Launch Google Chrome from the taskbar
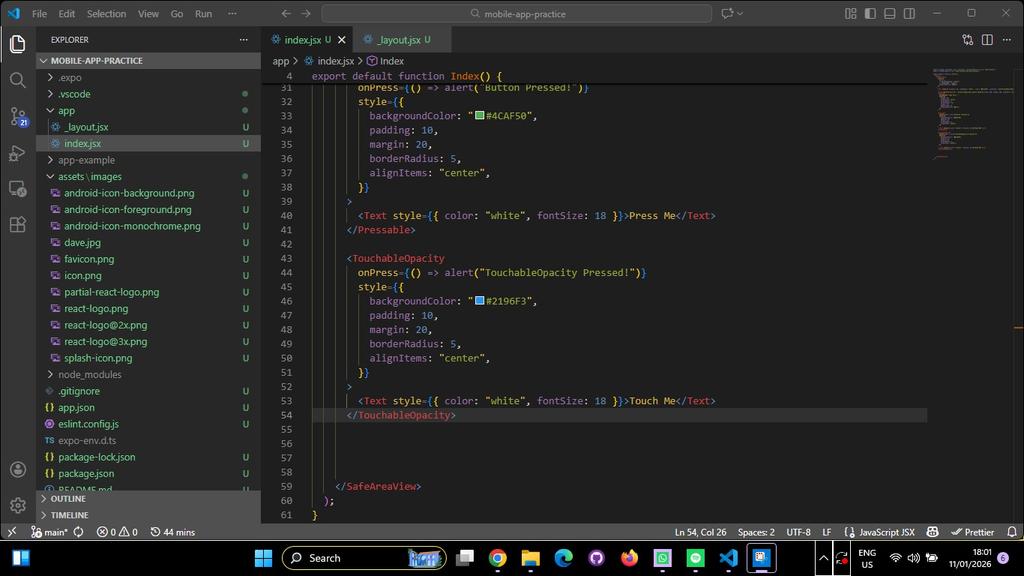Image resolution: width=1024 pixels, height=576 pixels. click(x=498, y=558)
